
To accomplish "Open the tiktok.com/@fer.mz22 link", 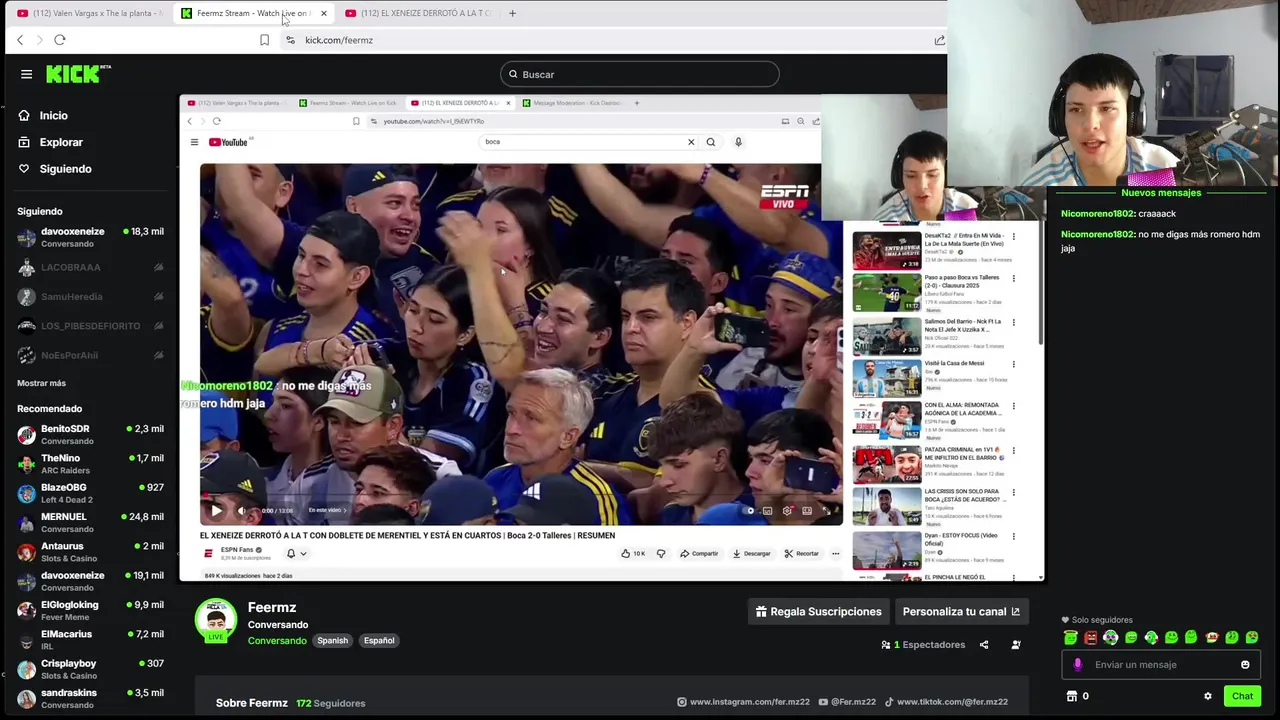I will tap(946, 702).
